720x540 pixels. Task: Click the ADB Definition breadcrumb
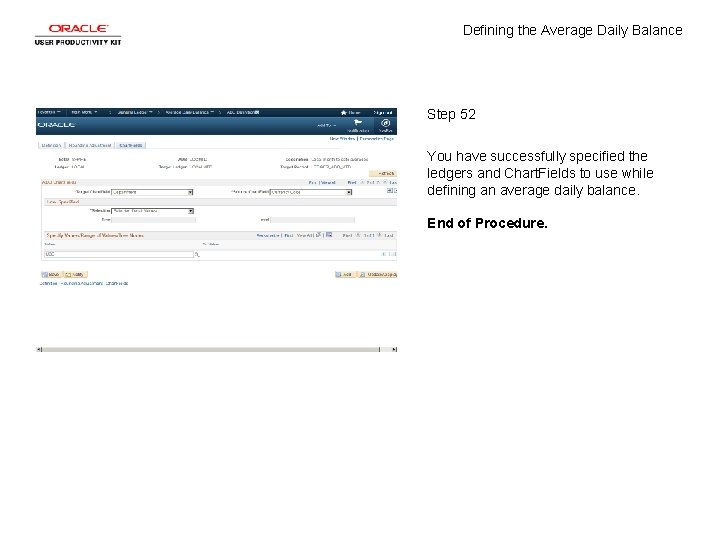coord(243,112)
